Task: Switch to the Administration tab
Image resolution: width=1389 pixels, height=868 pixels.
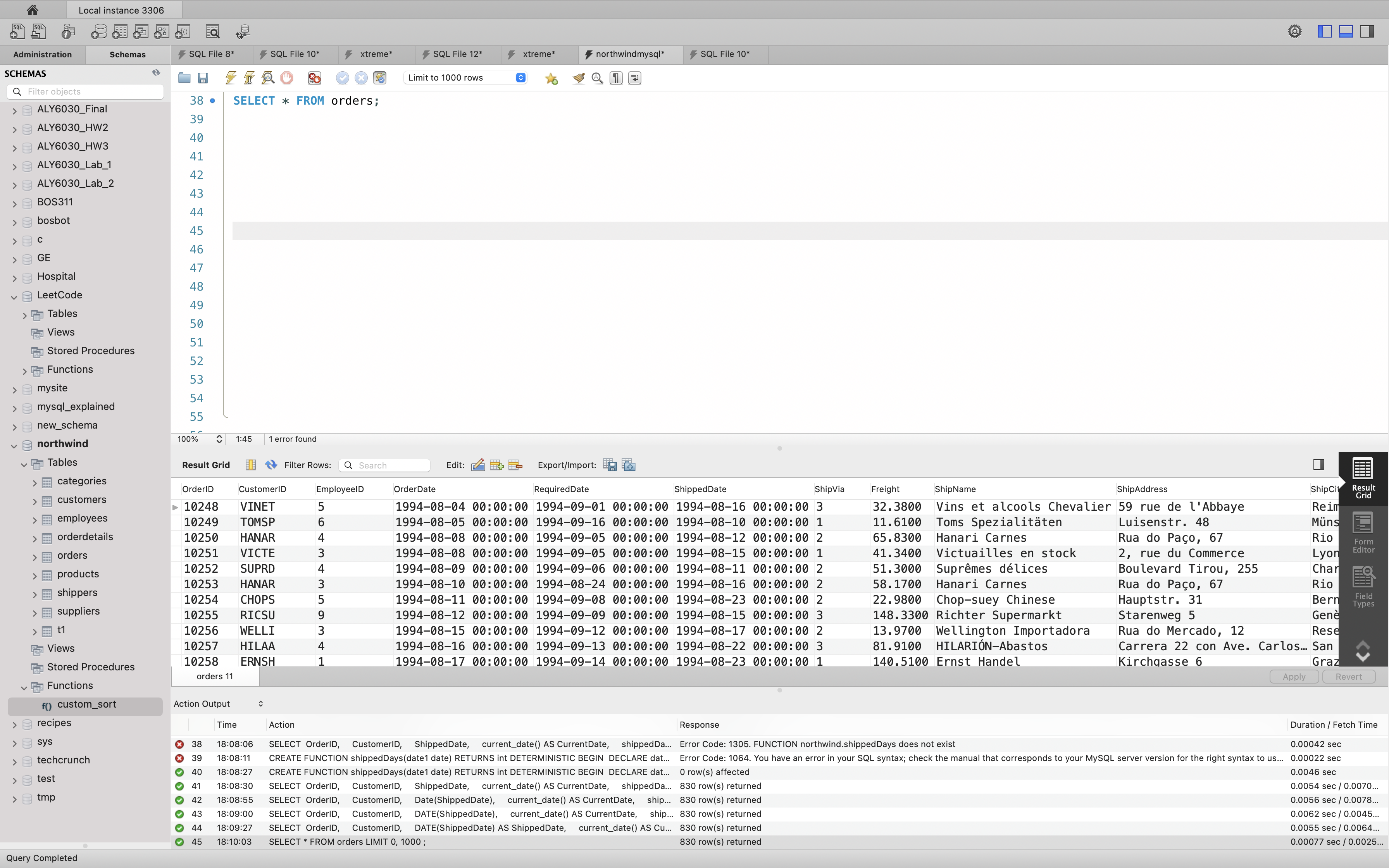Action: (43, 55)
